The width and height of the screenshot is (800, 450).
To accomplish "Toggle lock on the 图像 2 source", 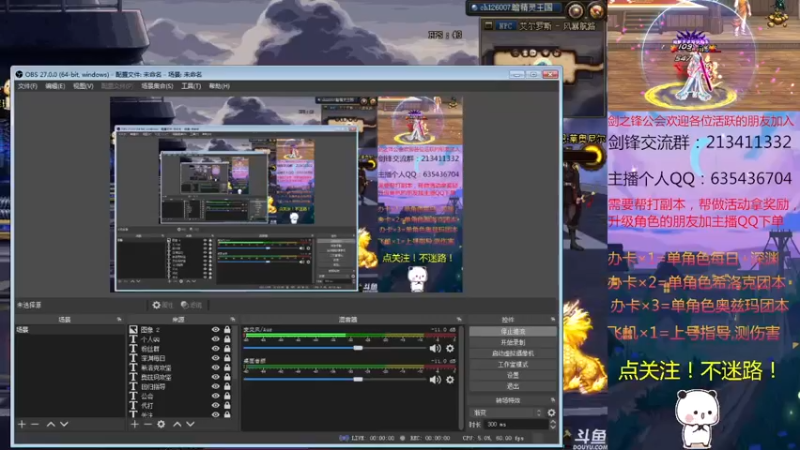I will [227, 330].
